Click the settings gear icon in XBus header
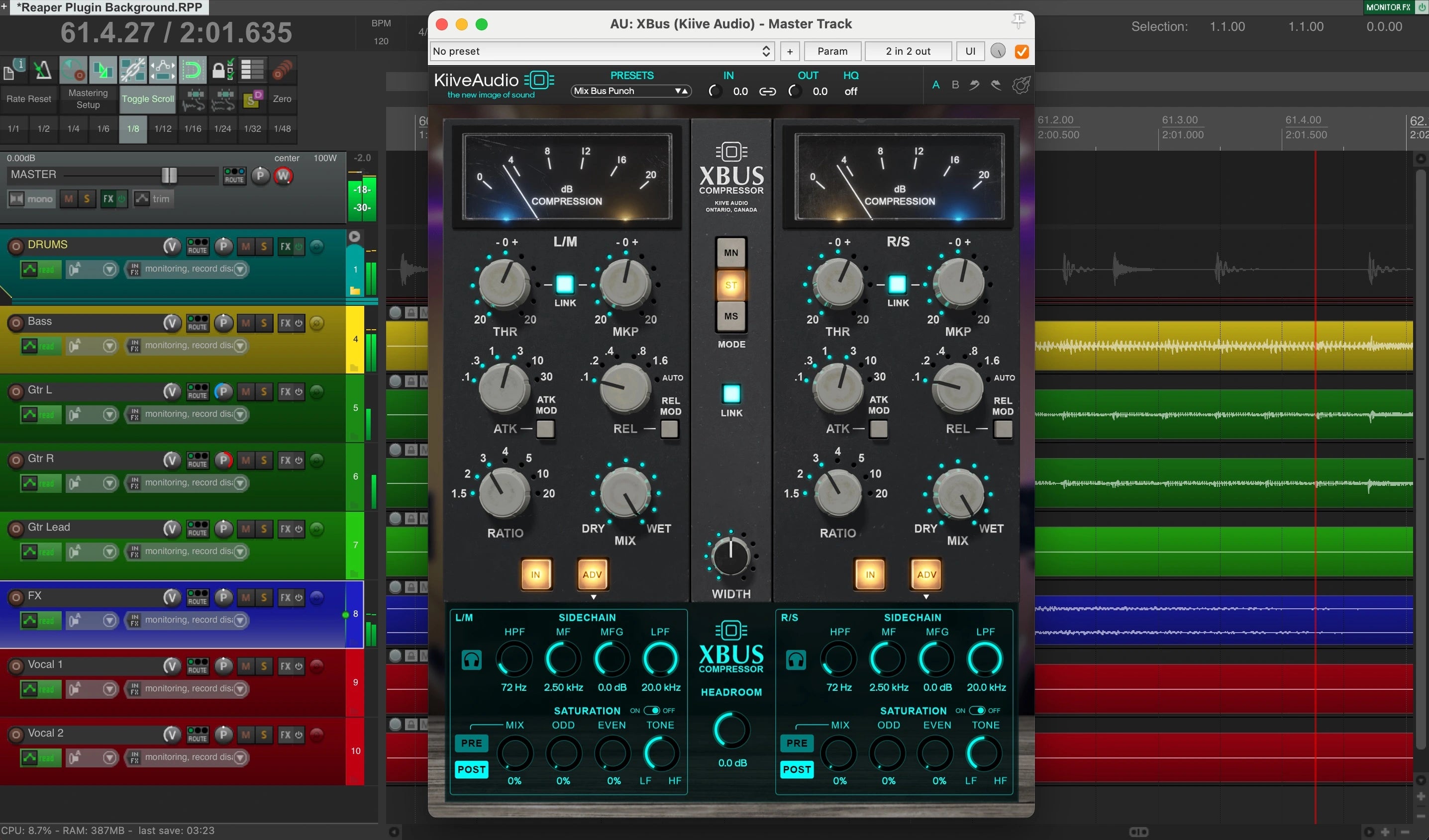Viewport: 1429px width, 840px height. pos(1021,85)
